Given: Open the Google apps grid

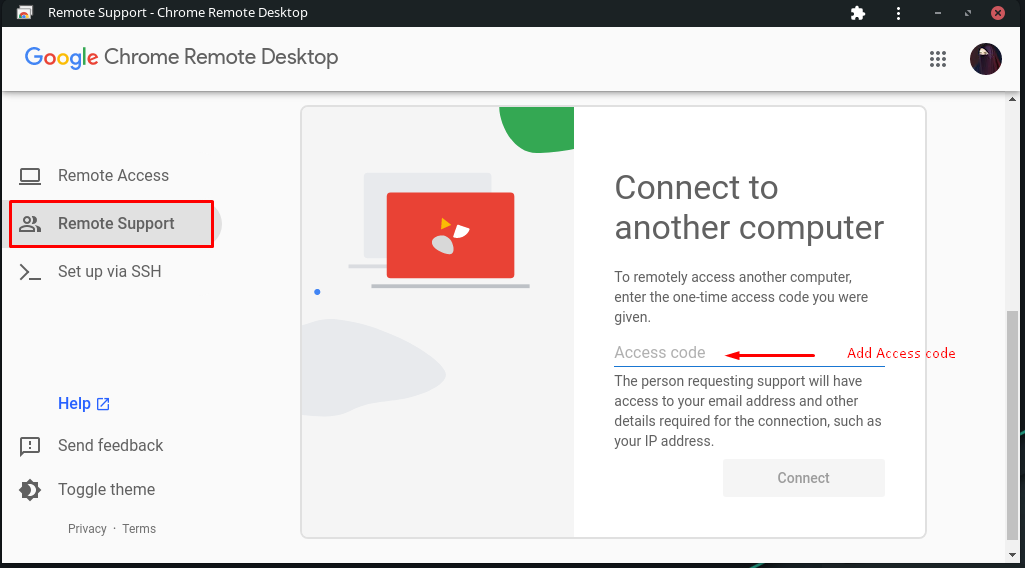Looking at the screenshot, I should (938, 59).
